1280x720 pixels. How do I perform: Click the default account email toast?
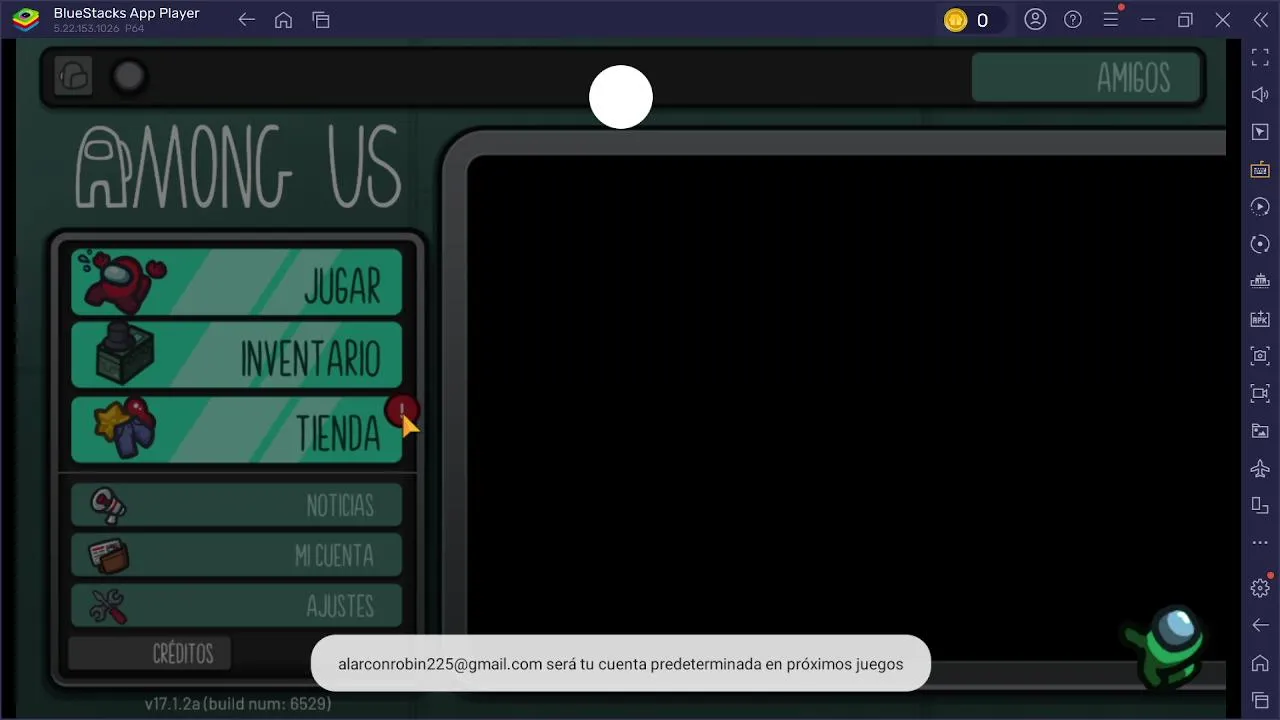click(x=620, y=663)
